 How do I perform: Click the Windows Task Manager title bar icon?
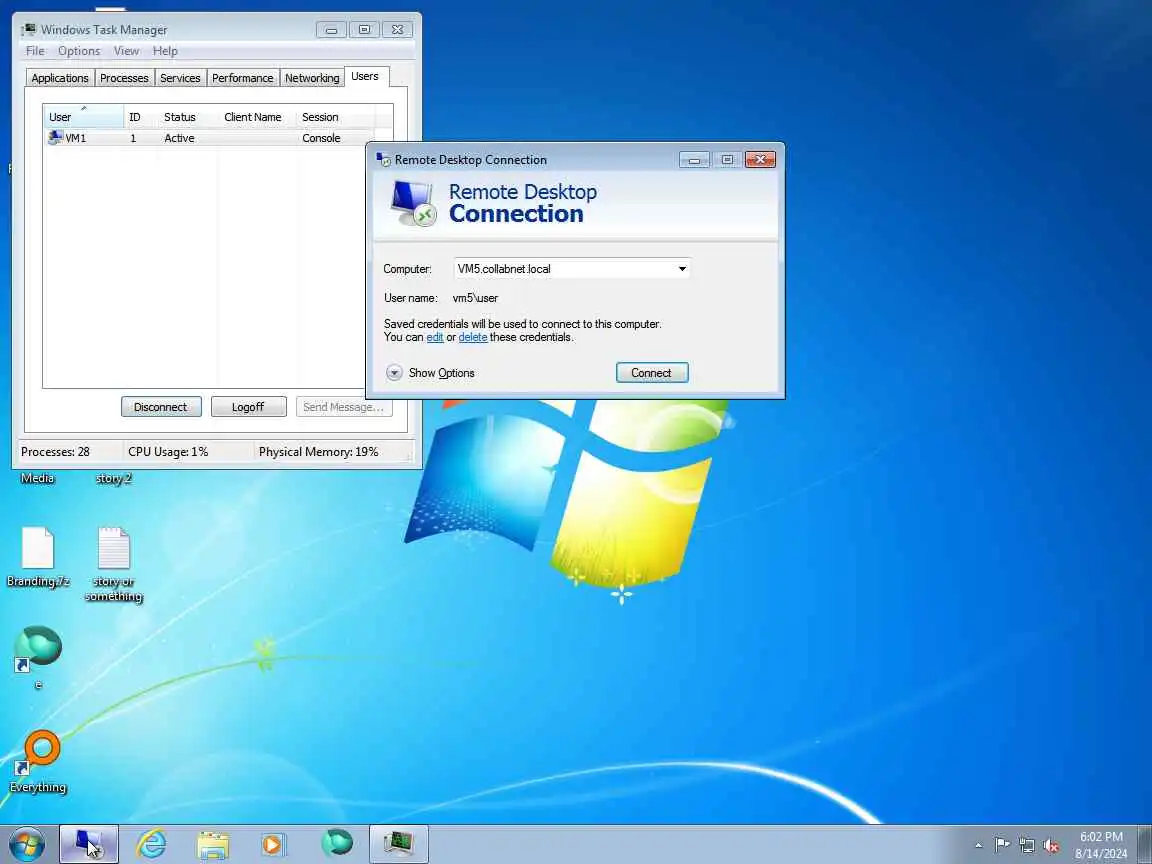click(29, 29)
